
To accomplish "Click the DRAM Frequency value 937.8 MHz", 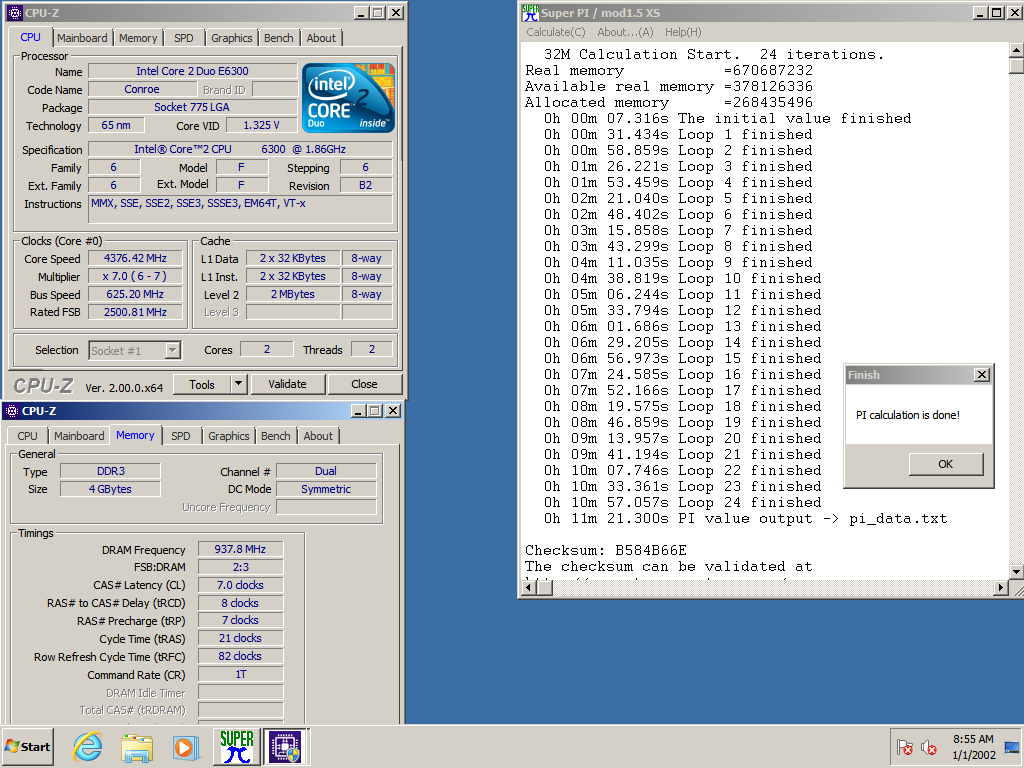I will (x=240, y=549).
